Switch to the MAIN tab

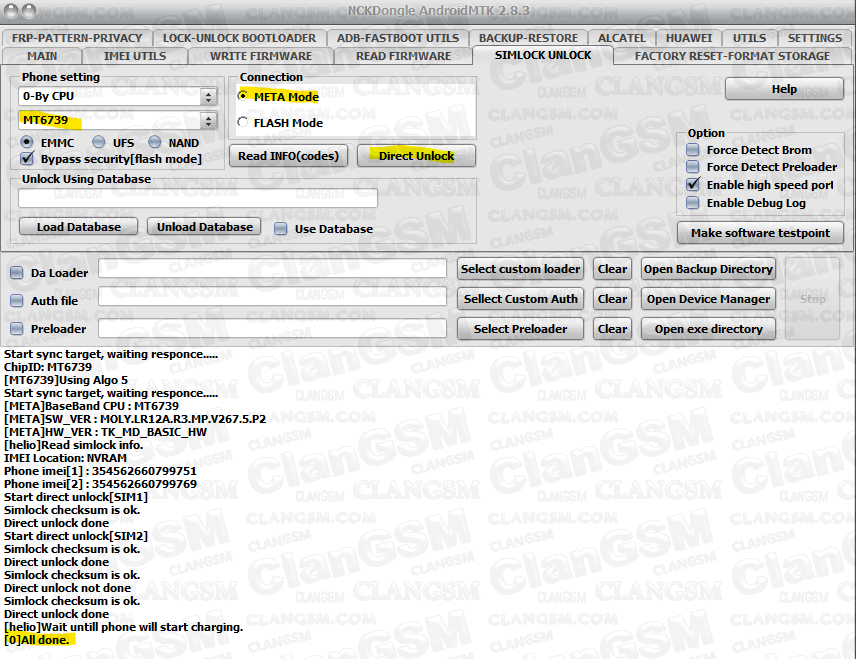[42, 56]
